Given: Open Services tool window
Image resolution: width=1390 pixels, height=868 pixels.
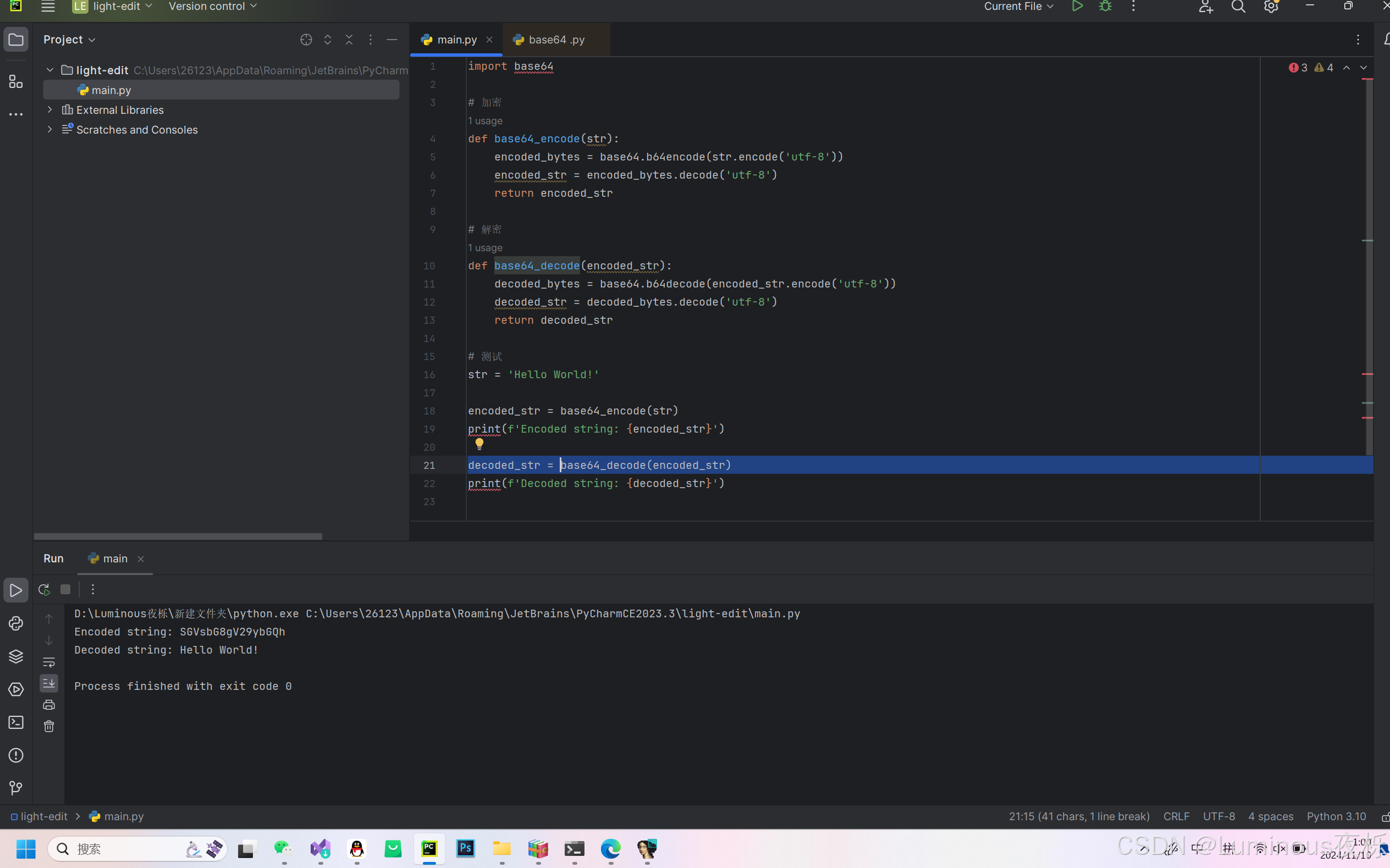Looking at the screenshot, I should click(16, 689).
